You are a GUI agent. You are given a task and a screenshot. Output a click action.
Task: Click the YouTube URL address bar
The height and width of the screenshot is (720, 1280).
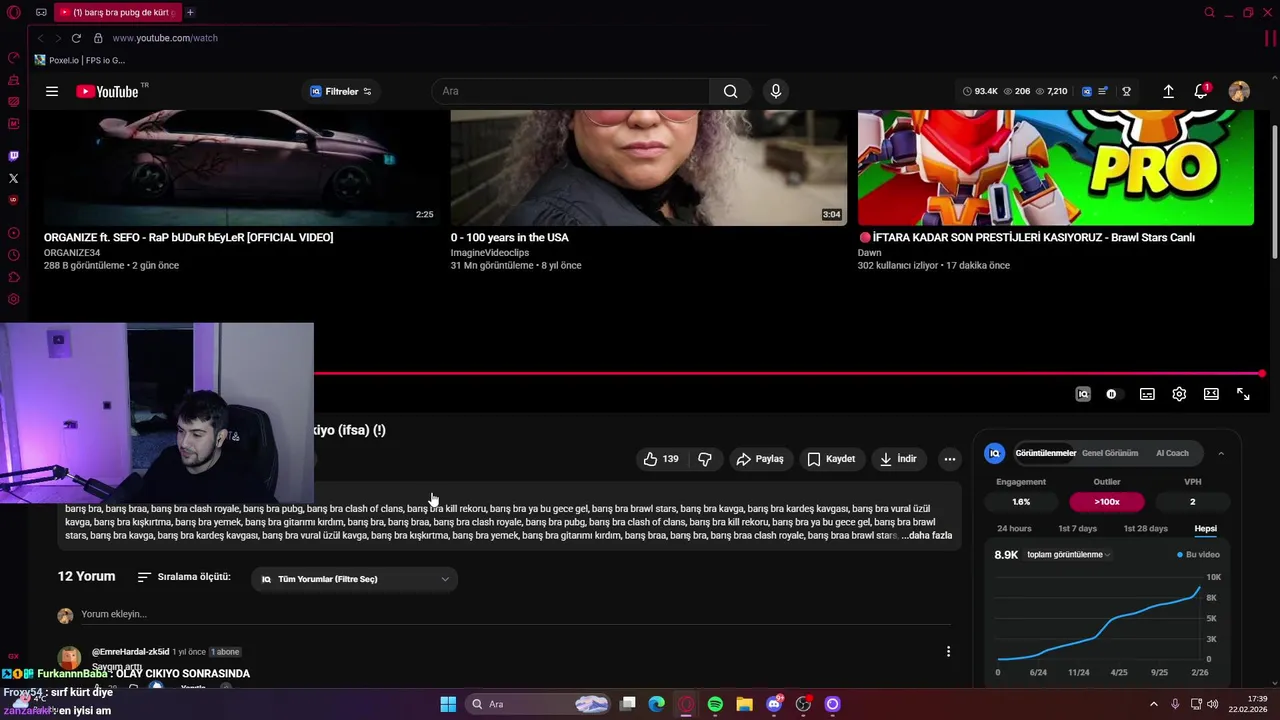coord(165,38)
